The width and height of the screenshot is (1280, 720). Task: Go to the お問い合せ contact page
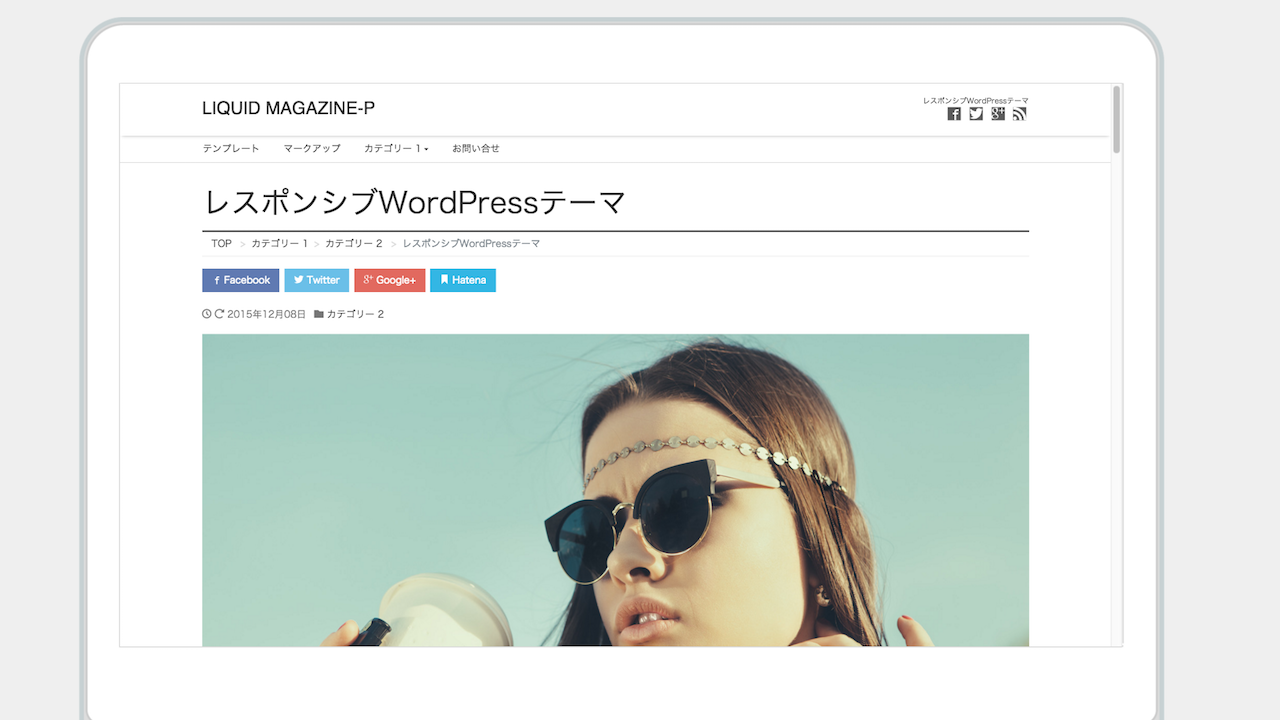point(475,148)
